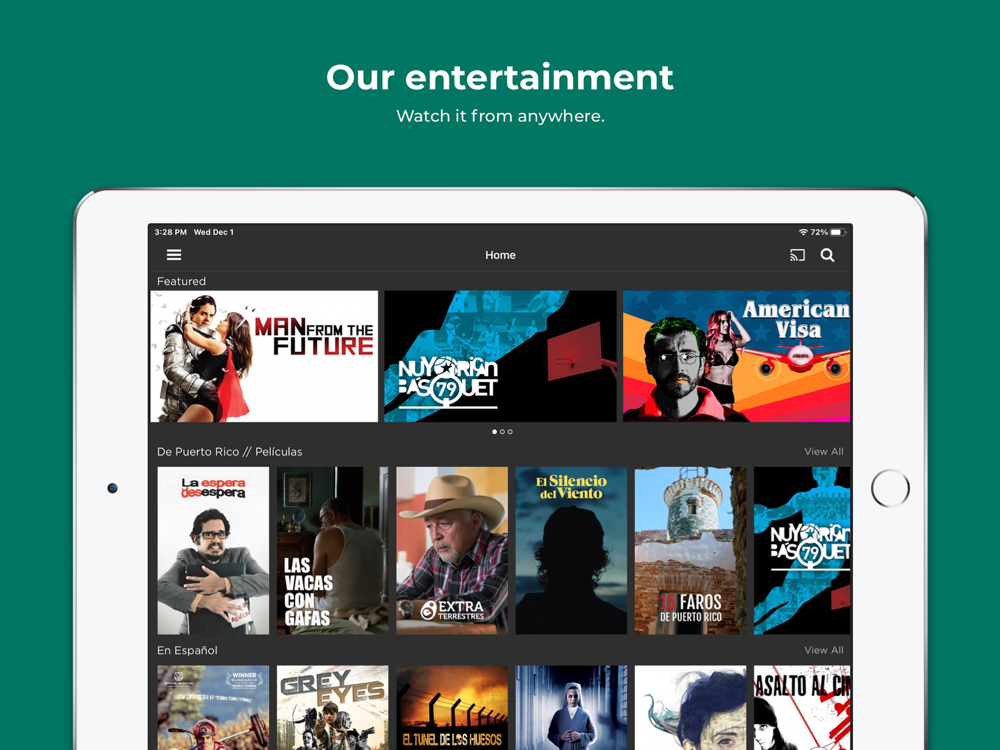Click the Wed Dec 1 date
1000x750 pixels.
214,232
